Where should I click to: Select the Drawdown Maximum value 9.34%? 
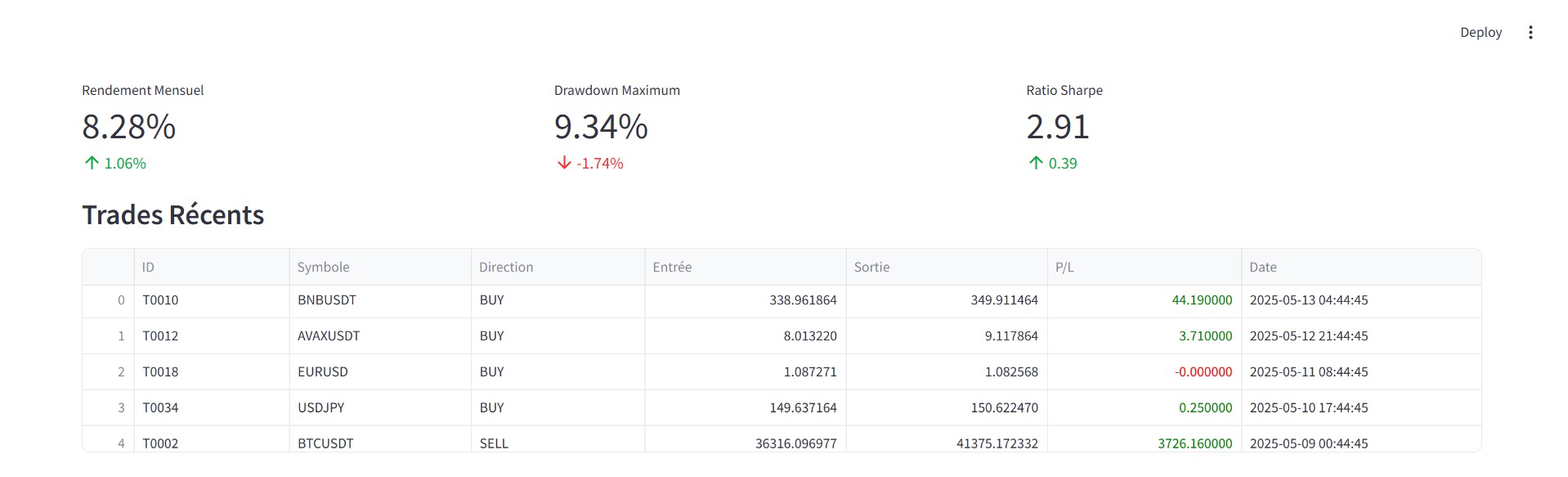click(601, 127)
